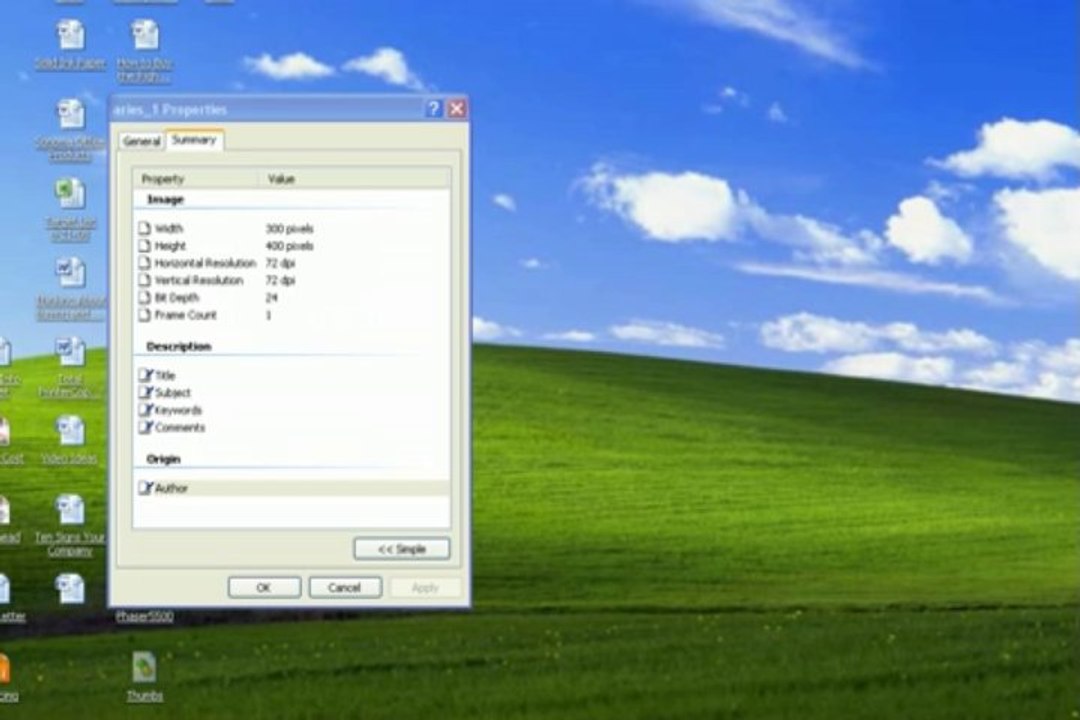This screenshot has width=1080, height=720.
Task: Click the pencil icon beside Title
Action: click(145, 375)
